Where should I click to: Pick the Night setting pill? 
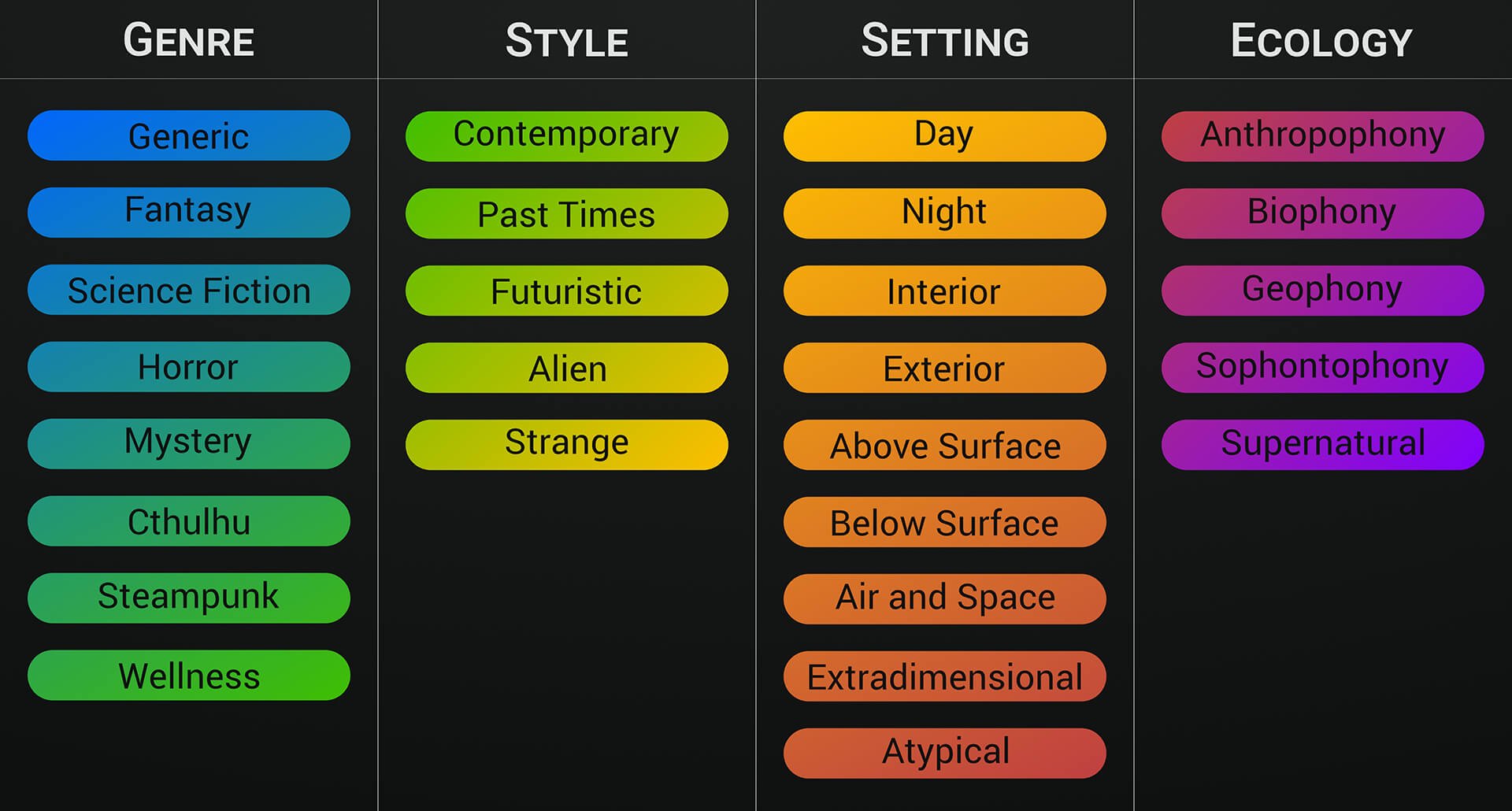coord(945,213)
